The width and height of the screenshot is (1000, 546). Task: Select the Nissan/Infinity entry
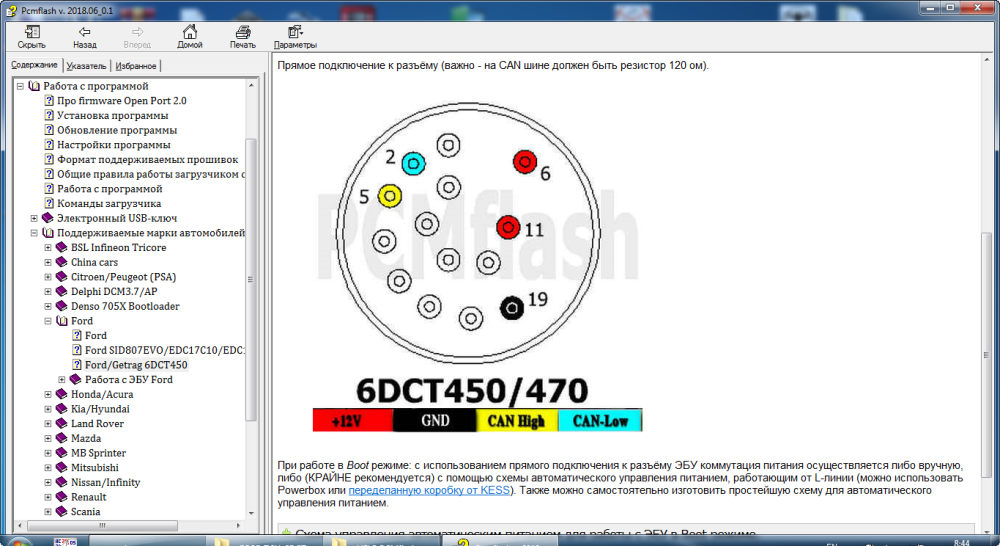click(x=105, y=482)
